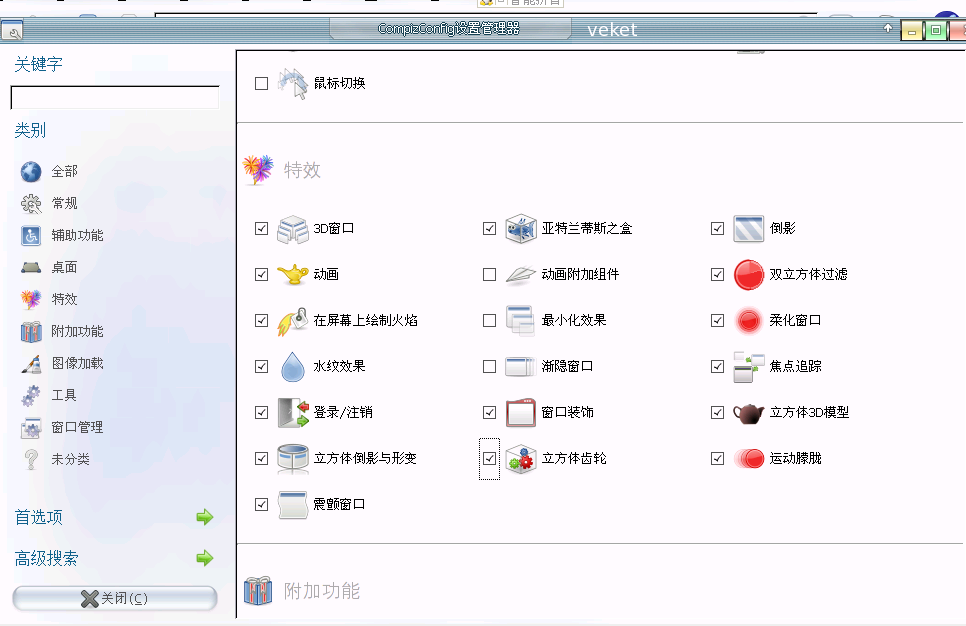Viewport: 966px width, 626px height.
Task: Click the 关闭(C) button
Action: click(115, 599)
